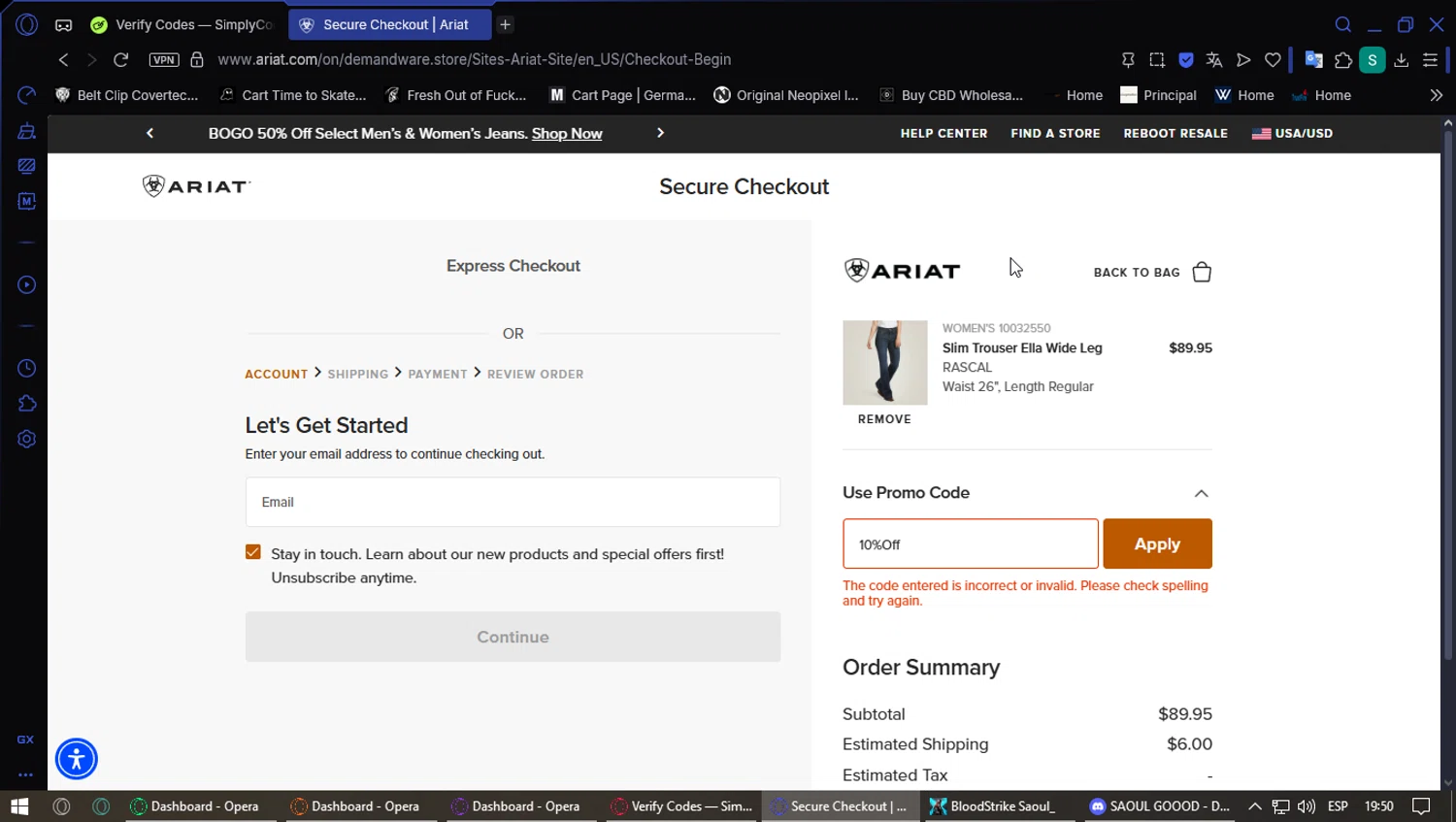Open sidebar history clock icon
Screen dimensions: 1456x822
point(27,368)
